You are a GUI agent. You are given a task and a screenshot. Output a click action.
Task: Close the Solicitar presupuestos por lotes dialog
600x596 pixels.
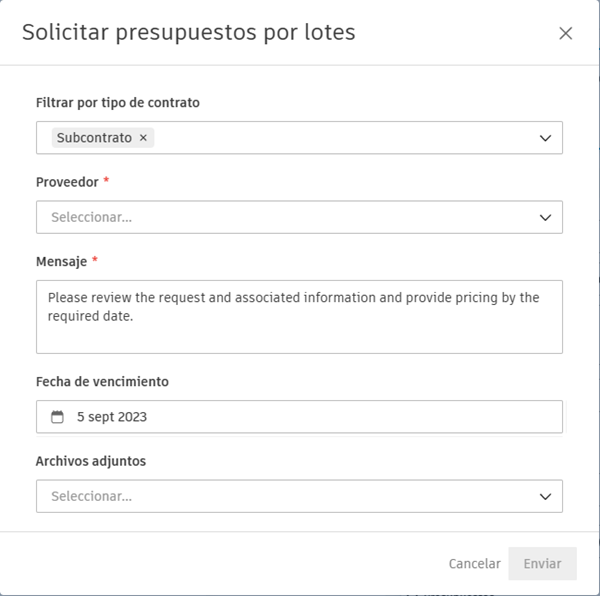565,33
